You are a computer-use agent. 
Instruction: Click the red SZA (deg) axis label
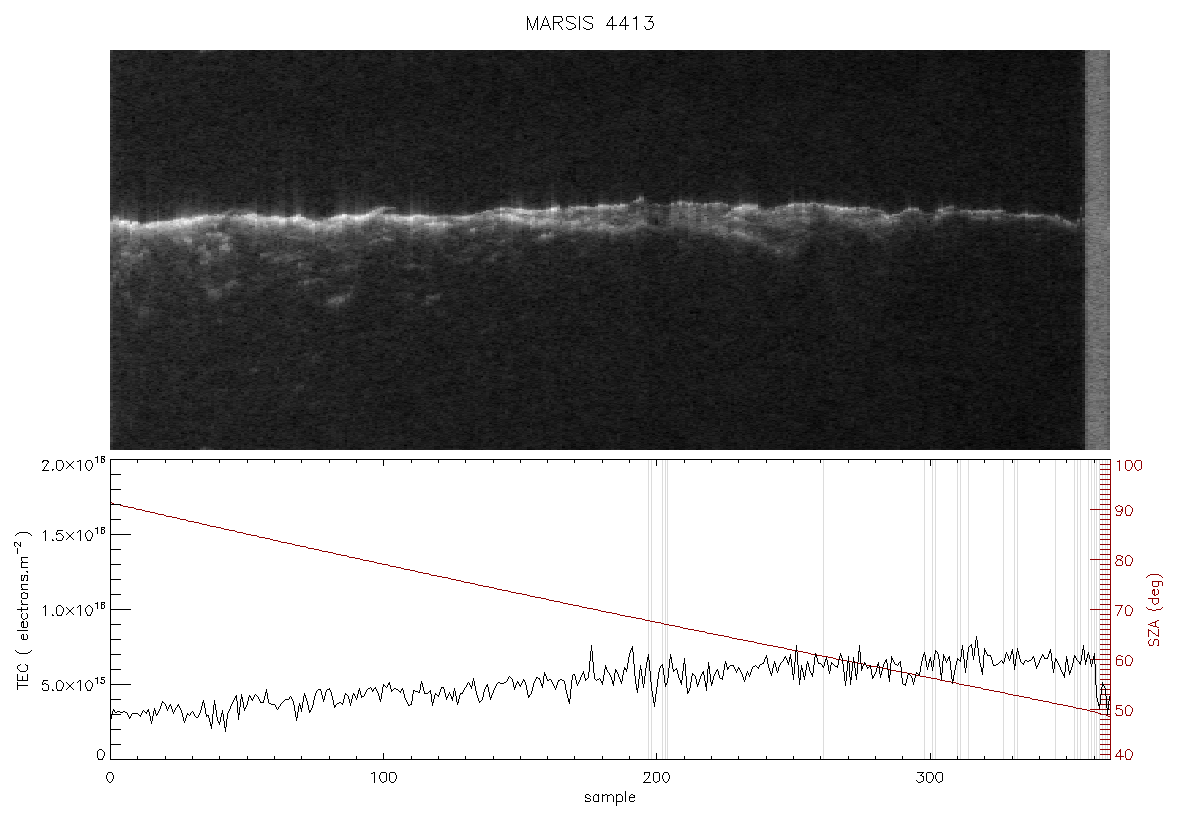coord(1155,610)
